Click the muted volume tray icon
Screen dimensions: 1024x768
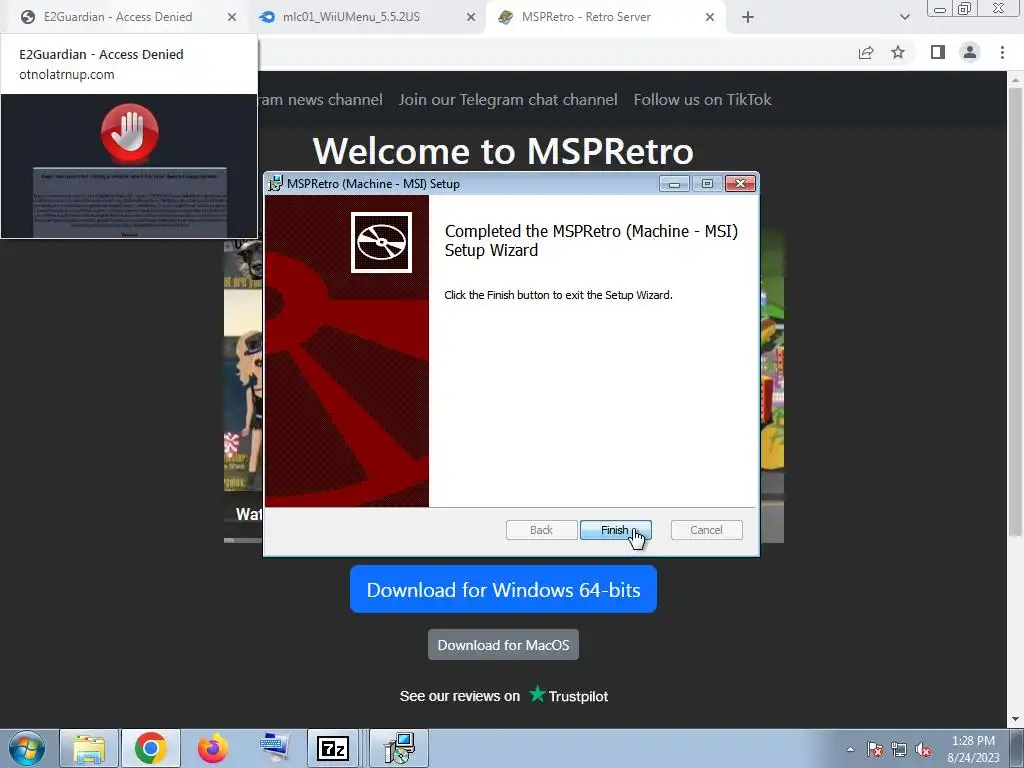click(x=923, y=749)
